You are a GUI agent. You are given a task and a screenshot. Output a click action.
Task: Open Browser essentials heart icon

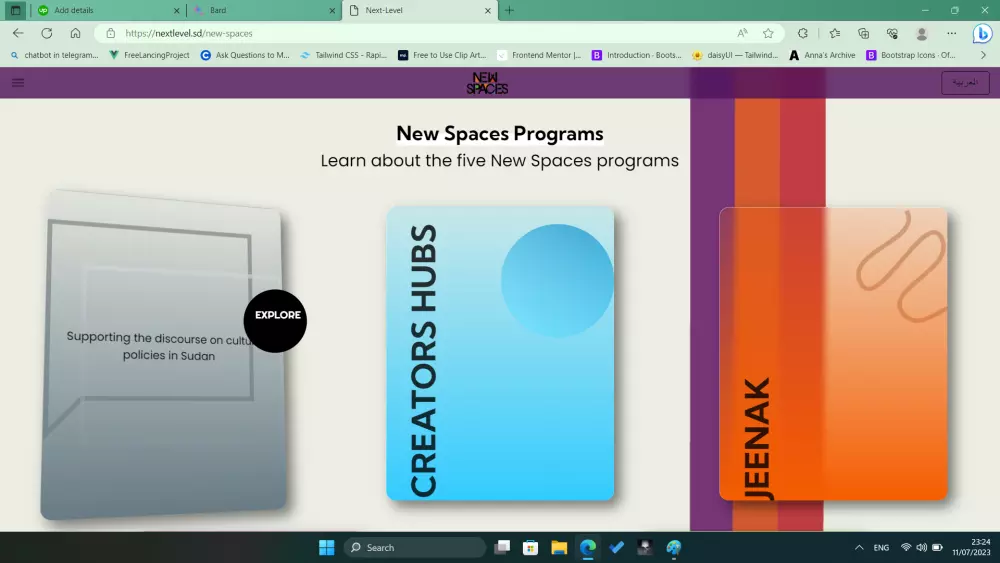click(892, 33)
